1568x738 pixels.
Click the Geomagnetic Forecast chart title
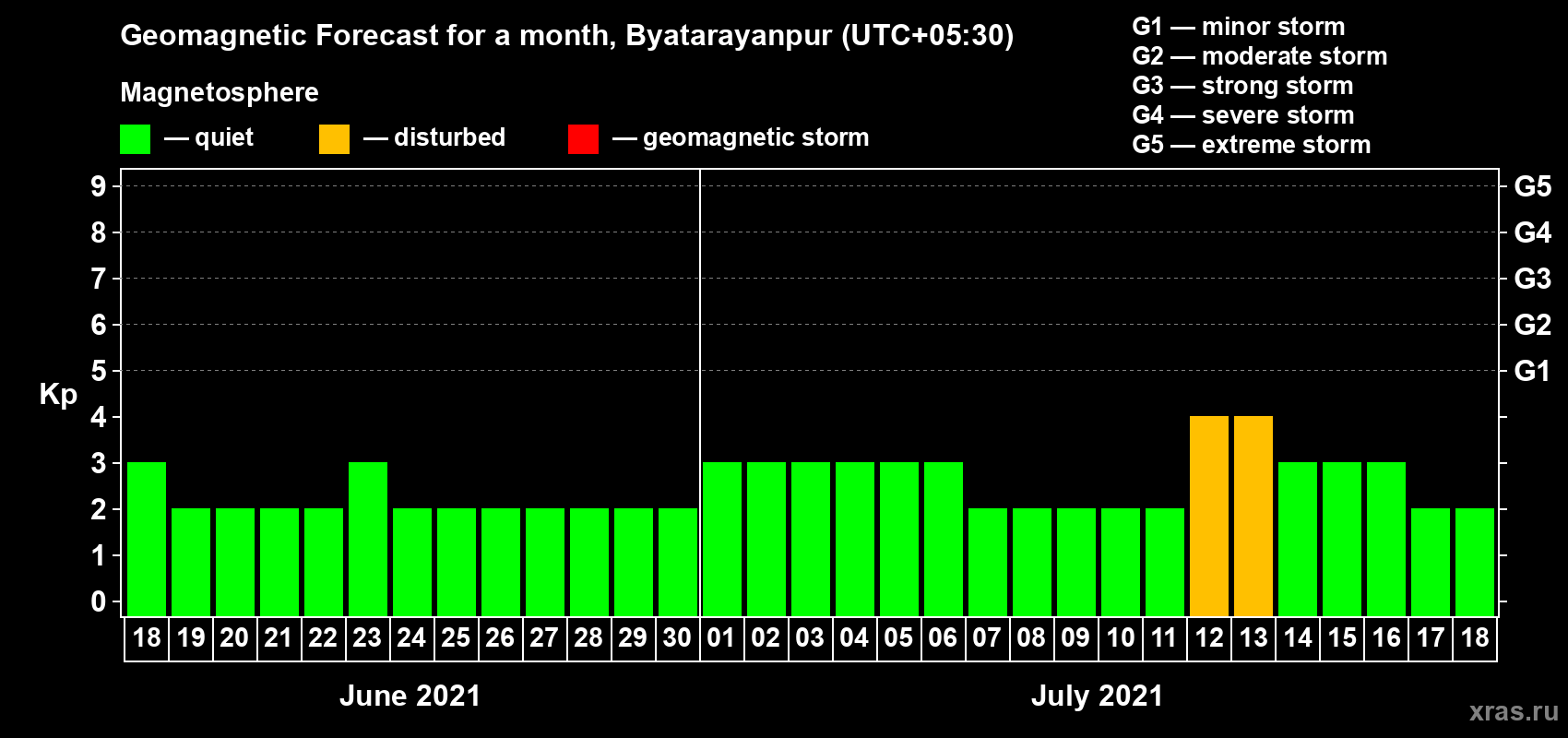567,36
